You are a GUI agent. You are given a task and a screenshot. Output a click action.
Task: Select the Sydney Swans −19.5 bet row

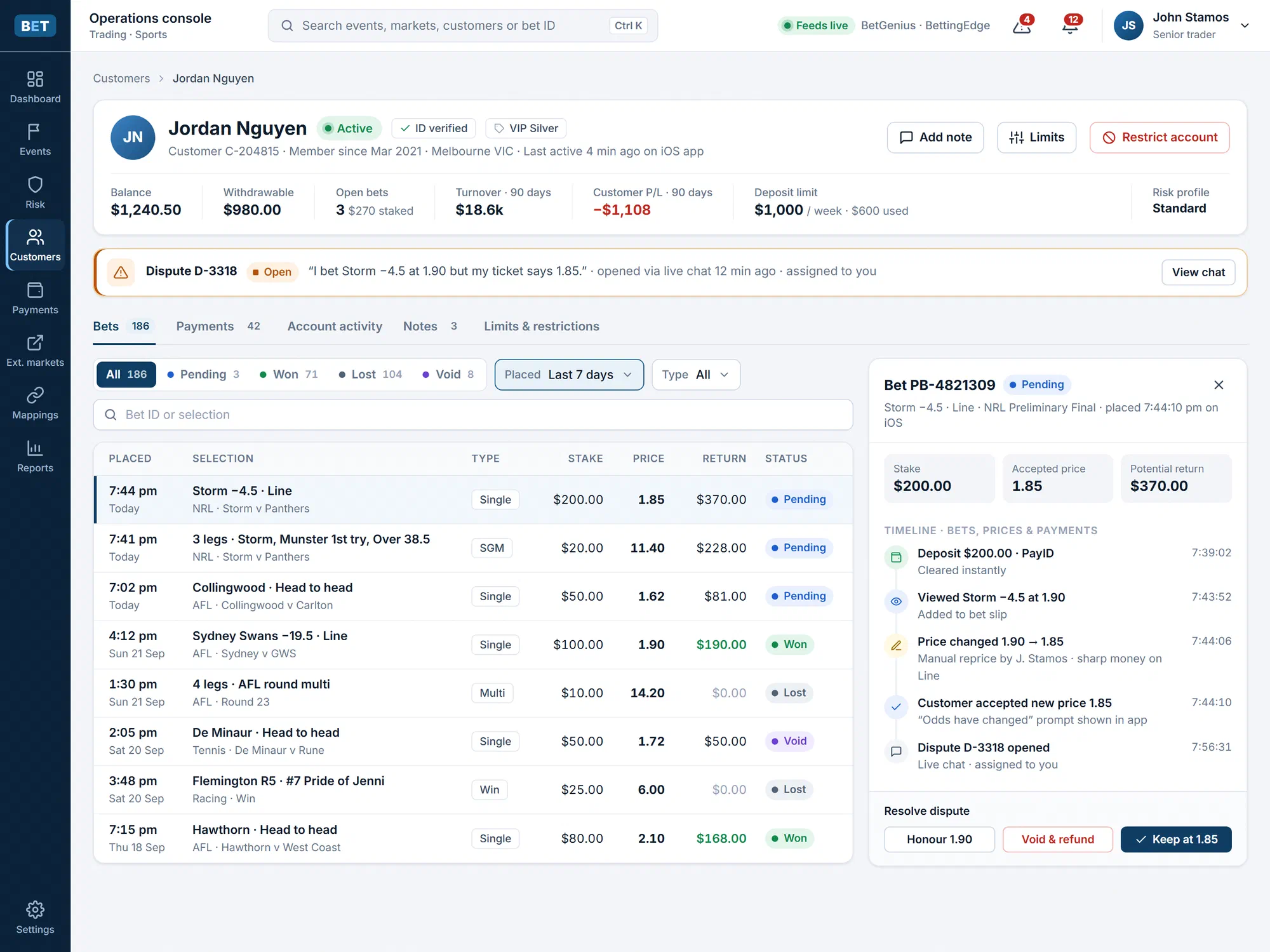(x=473, y=645)
